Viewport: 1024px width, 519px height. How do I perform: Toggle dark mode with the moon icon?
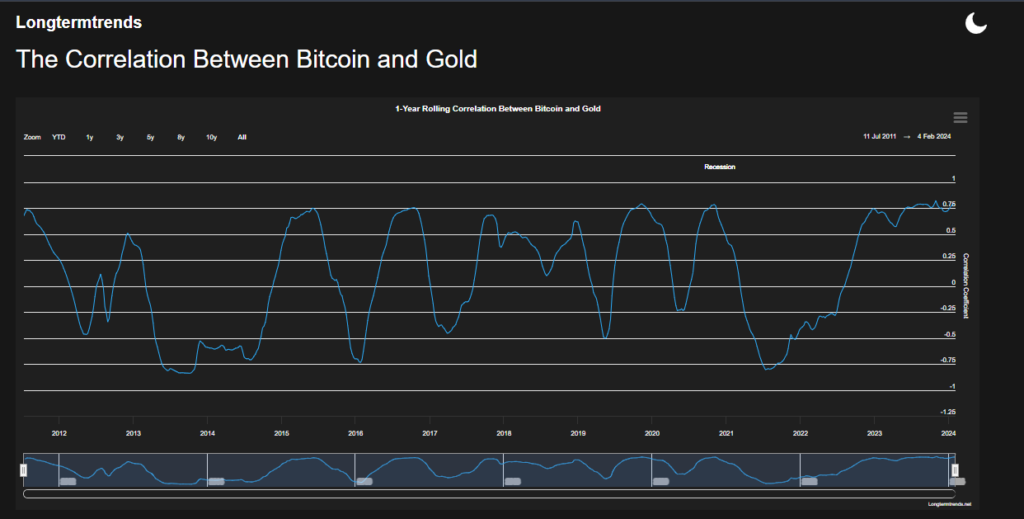[975, 23]
